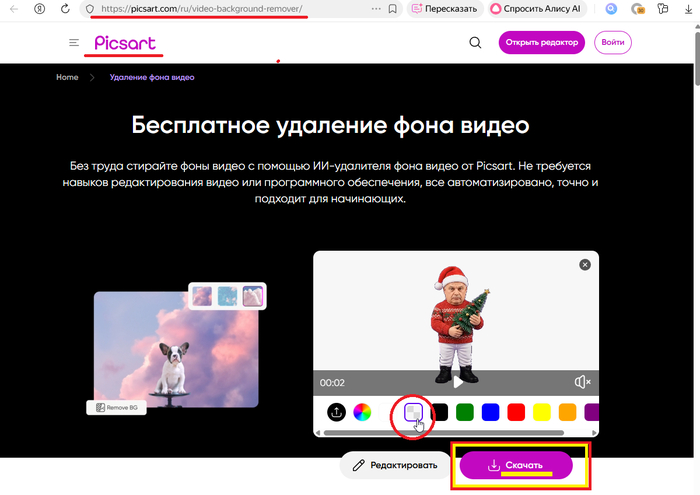Open the Picsart hamburger menu
Image resolution: width=700 pixels, height=495 pixels.
click(x=74, y=43)
